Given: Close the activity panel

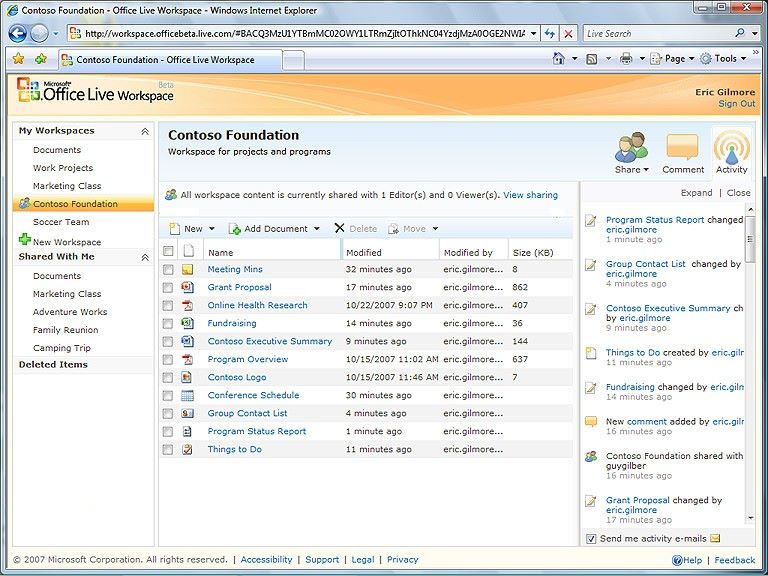Looking at the screenshot, I should (x=739, y=193).
